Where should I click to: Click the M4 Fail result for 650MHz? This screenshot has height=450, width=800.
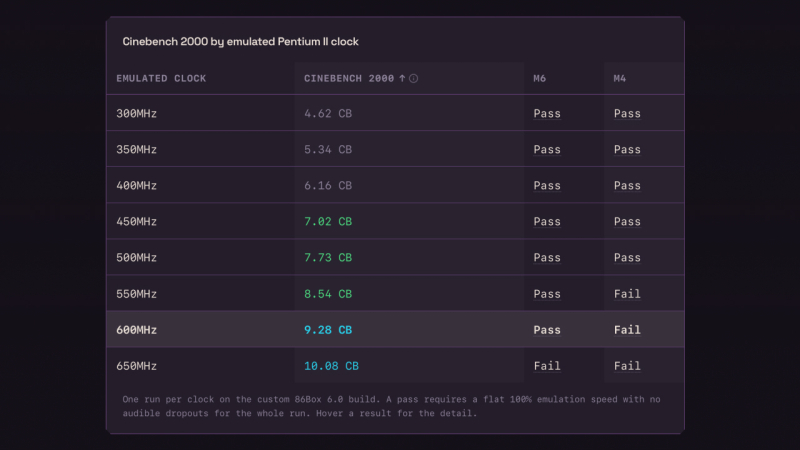627,366
